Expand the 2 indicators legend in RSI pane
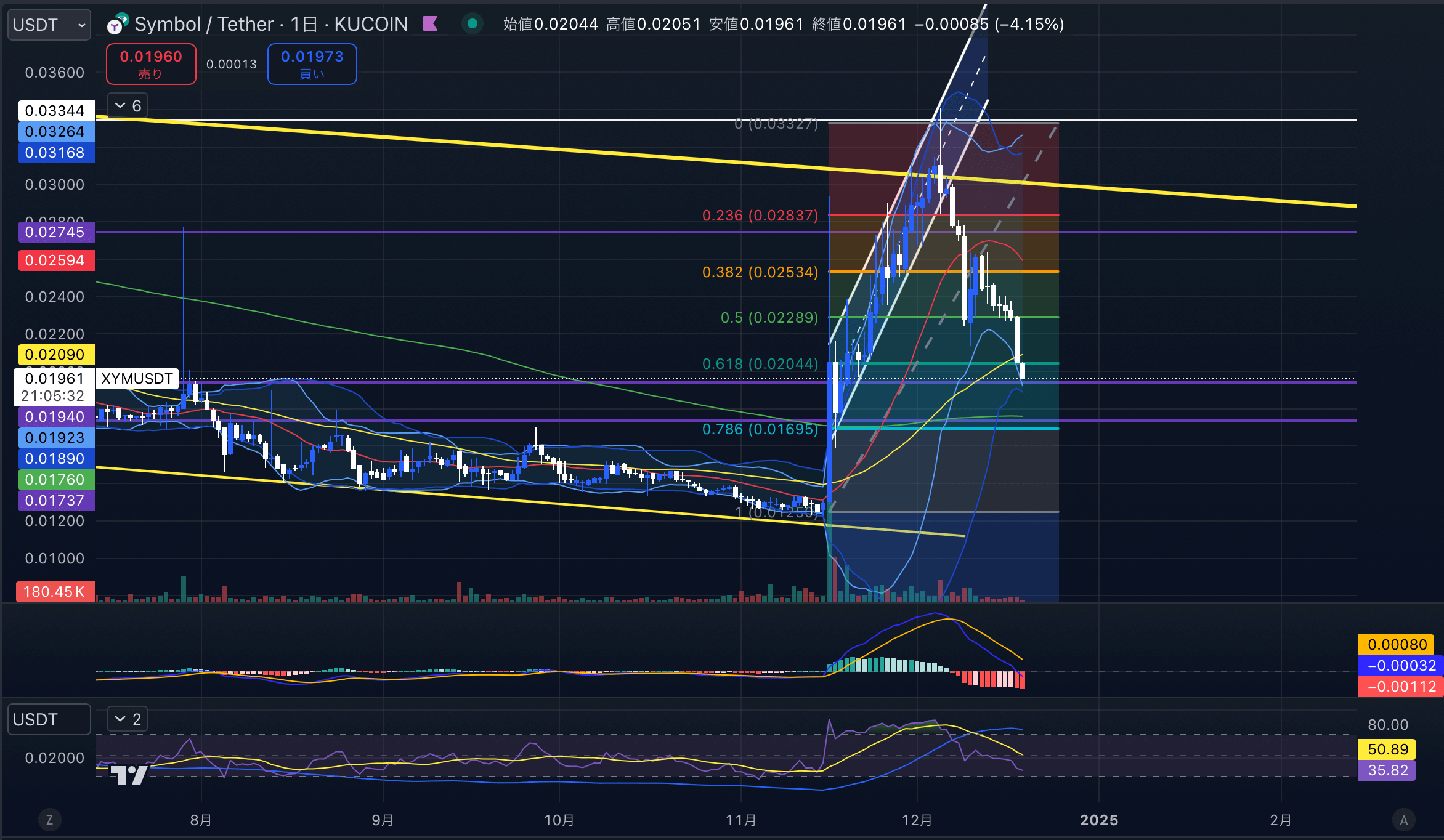 pyautogui.click(x=128, y=719)
